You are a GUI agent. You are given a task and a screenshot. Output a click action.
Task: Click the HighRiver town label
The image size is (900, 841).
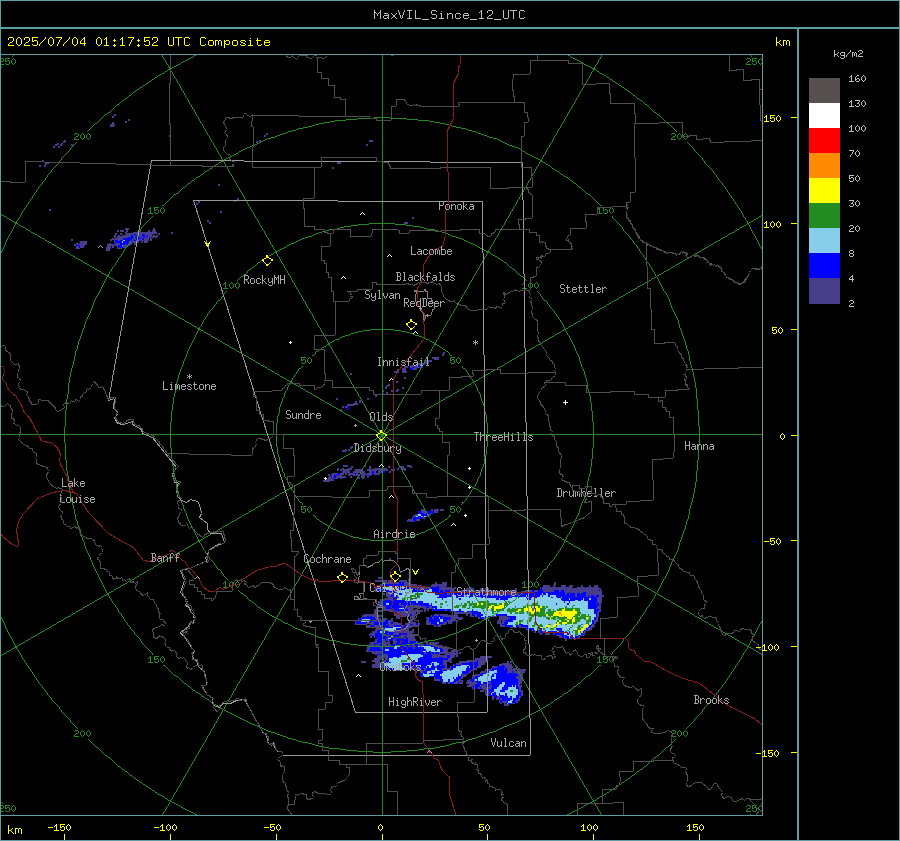click(x=415, y=702)
